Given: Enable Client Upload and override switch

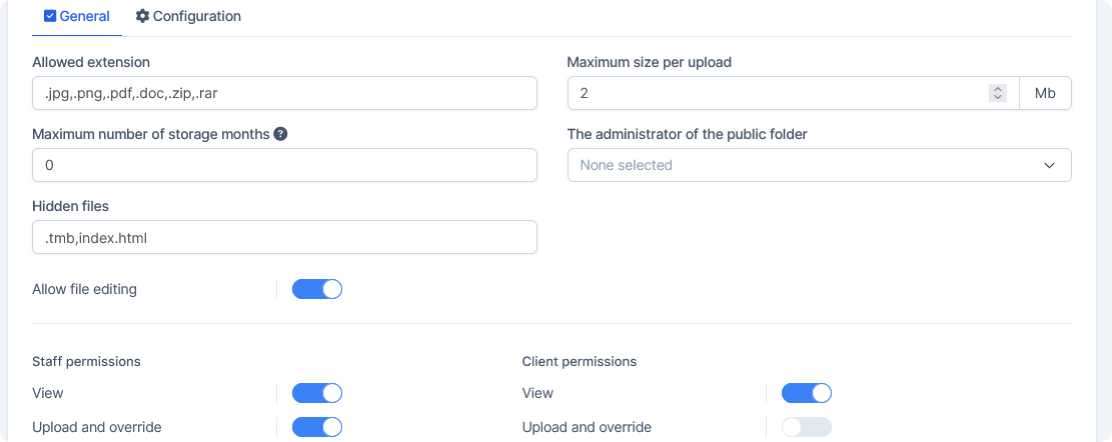Looking at the screenshot, I should pyautogui.click(x=806, y=427).
